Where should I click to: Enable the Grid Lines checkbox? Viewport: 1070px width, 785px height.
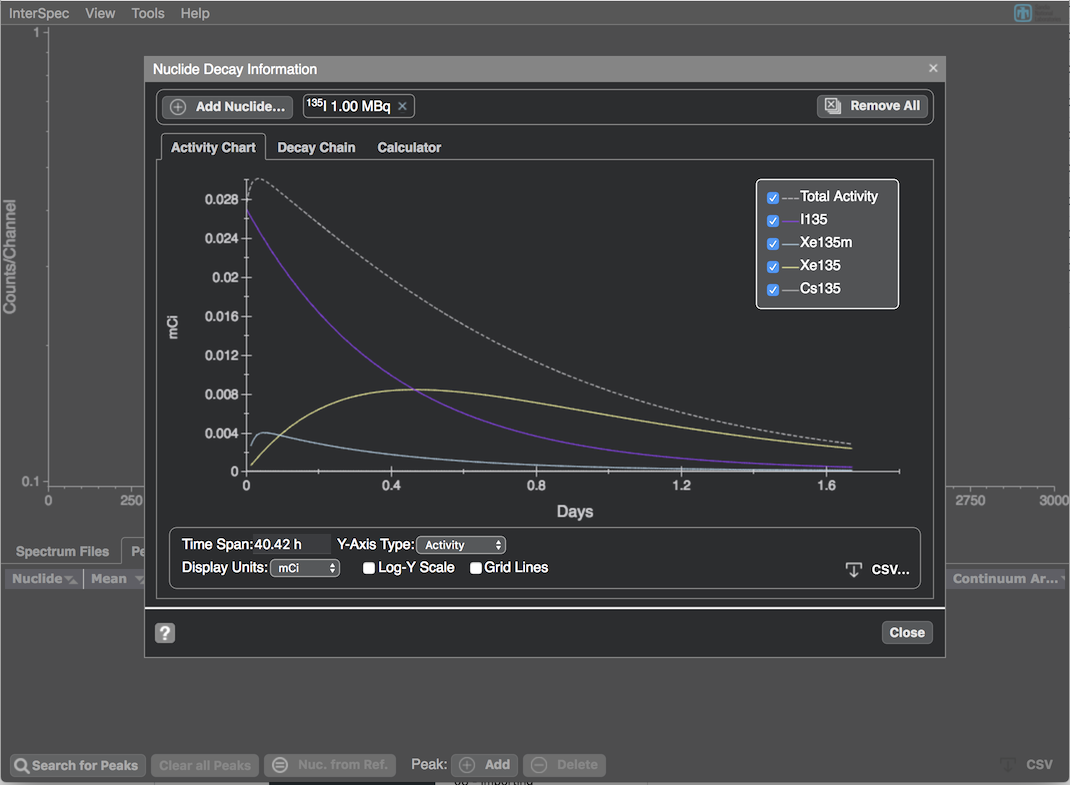[476, 568]
